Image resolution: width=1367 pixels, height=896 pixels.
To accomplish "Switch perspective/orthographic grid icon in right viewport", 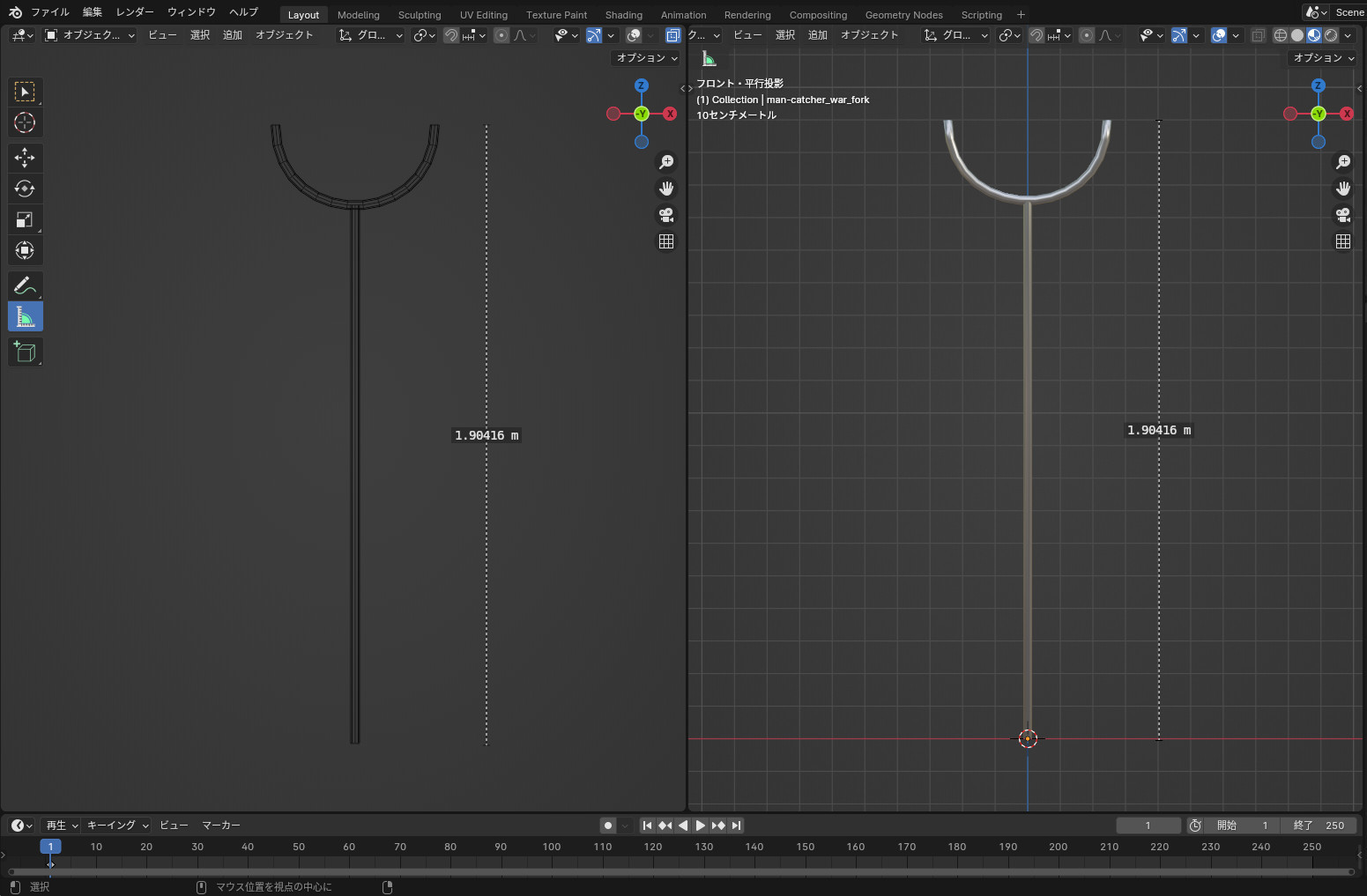I will pos(1343,241).
